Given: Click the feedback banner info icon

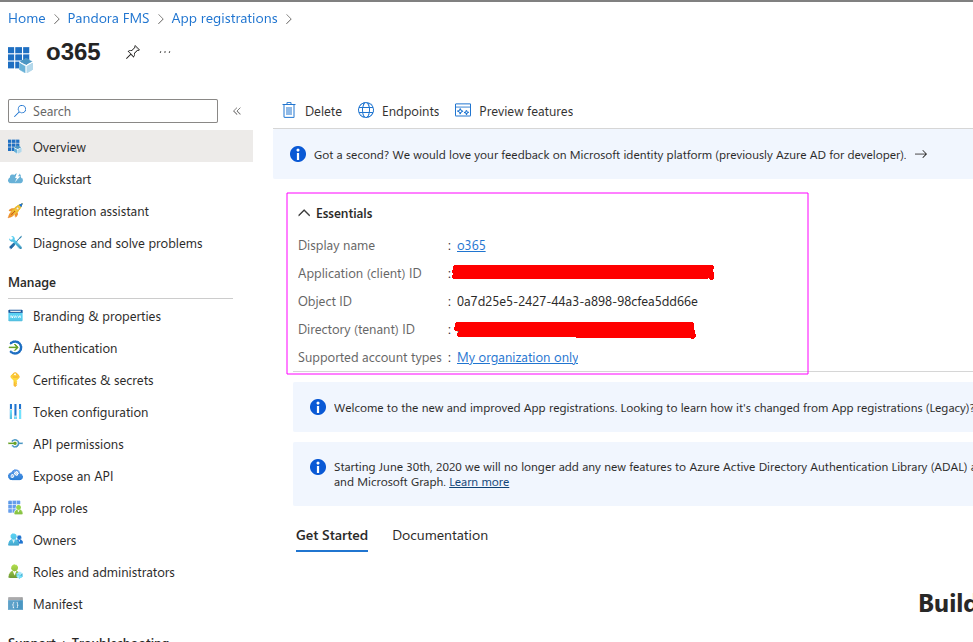Looking at the screenshot, I should (298, 154).
